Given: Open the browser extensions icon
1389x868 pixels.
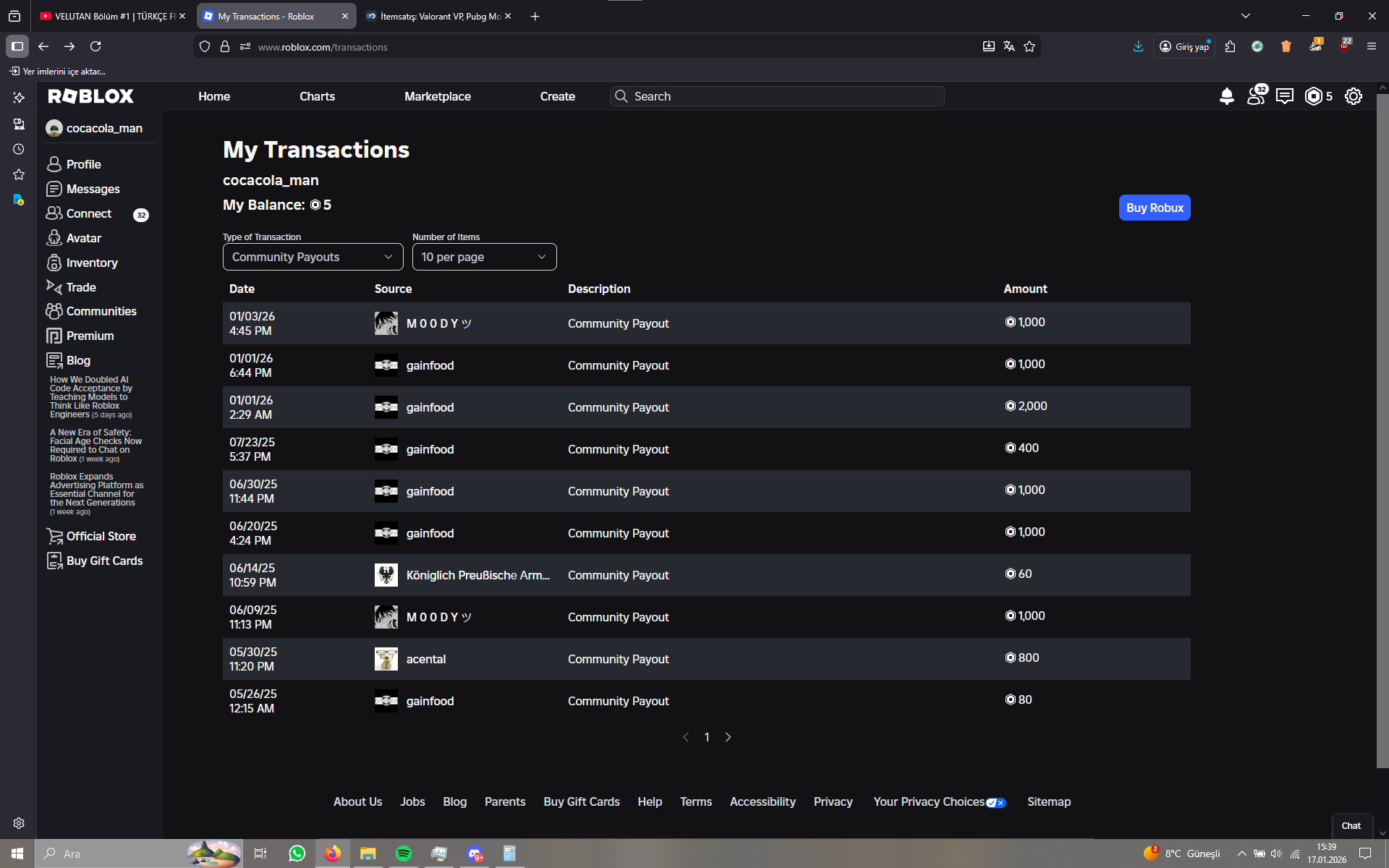Looking at the screenshot, I should coord(1231,46).
